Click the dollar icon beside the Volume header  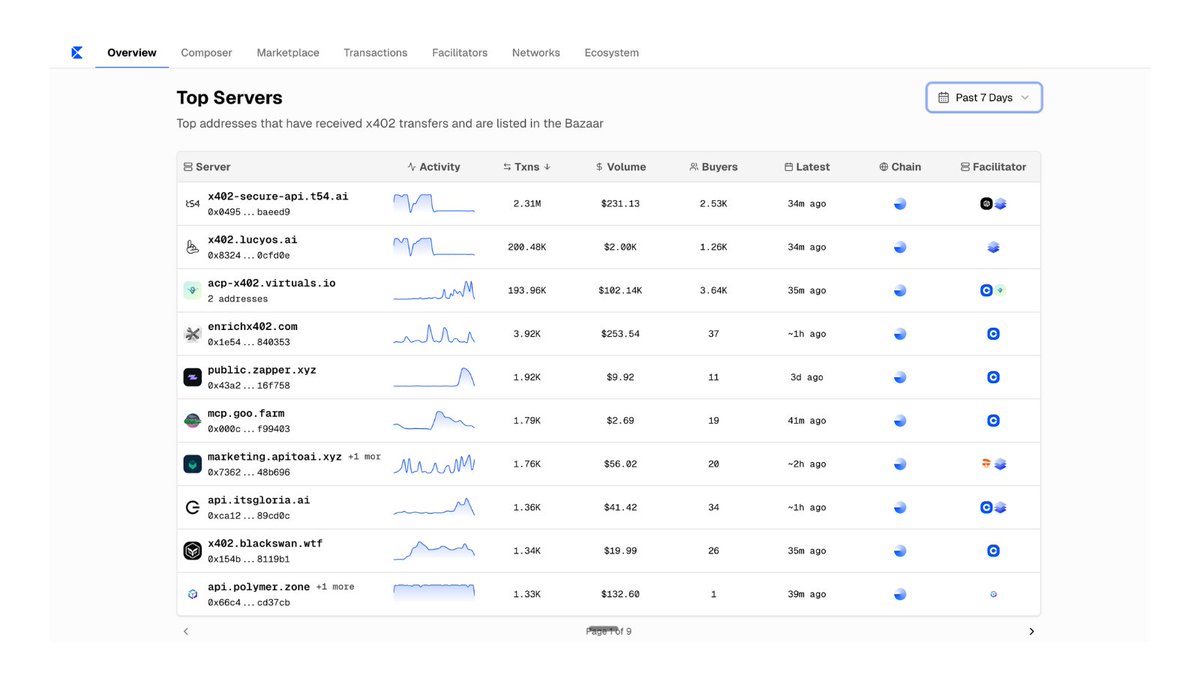click(601, 167)
